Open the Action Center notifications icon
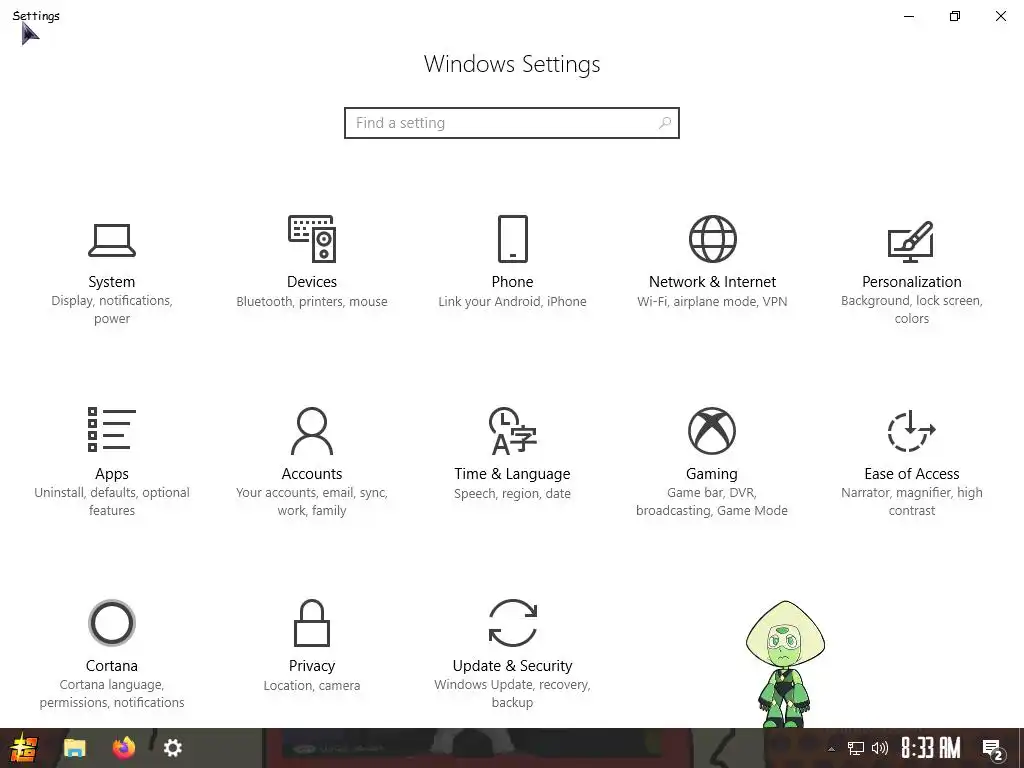 [x=993, y=749]
